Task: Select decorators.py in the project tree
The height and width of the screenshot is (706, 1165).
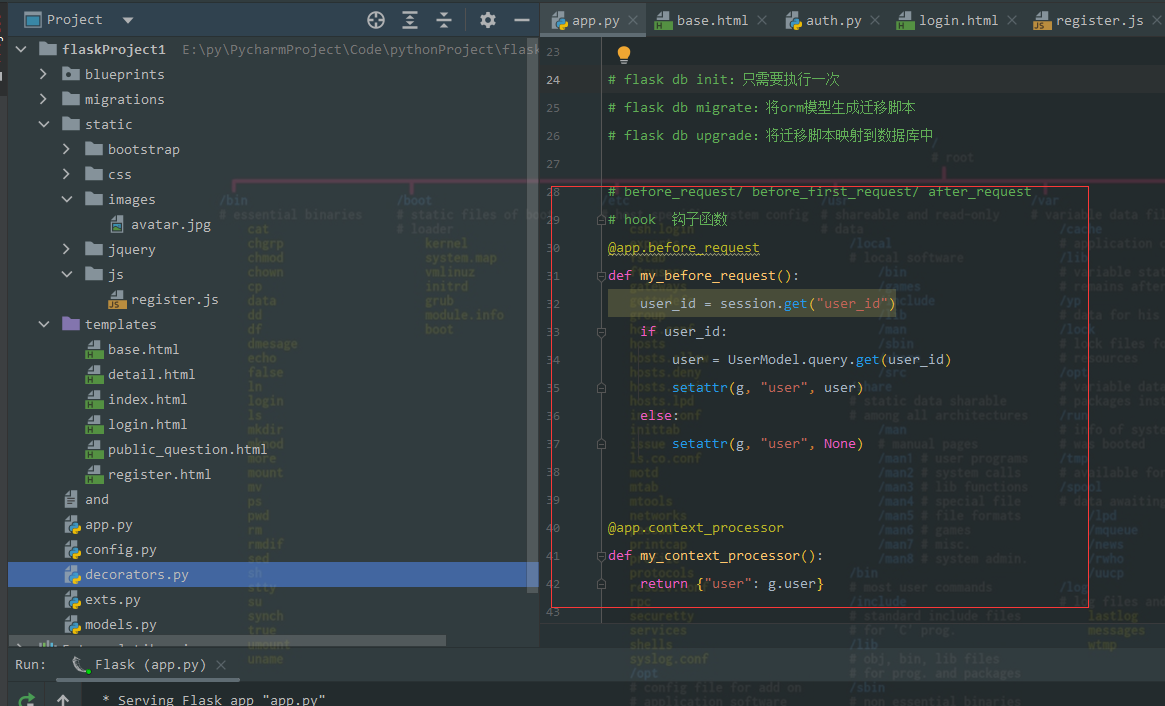Action: pyautogui.click(x=137, y=574)
